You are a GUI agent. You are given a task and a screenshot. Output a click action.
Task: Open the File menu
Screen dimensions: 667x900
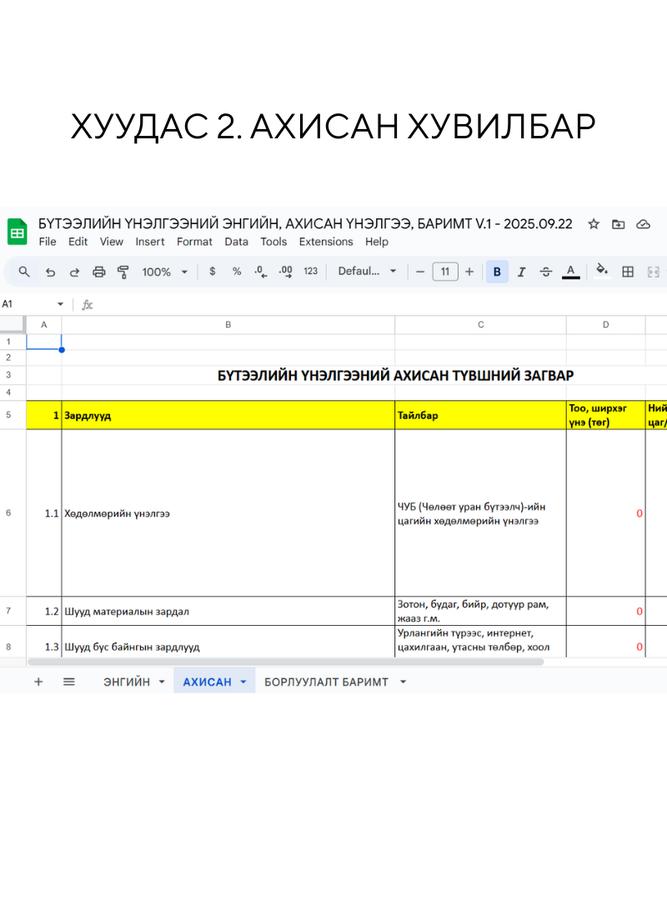pyautogui.click(x=47, y=242)
